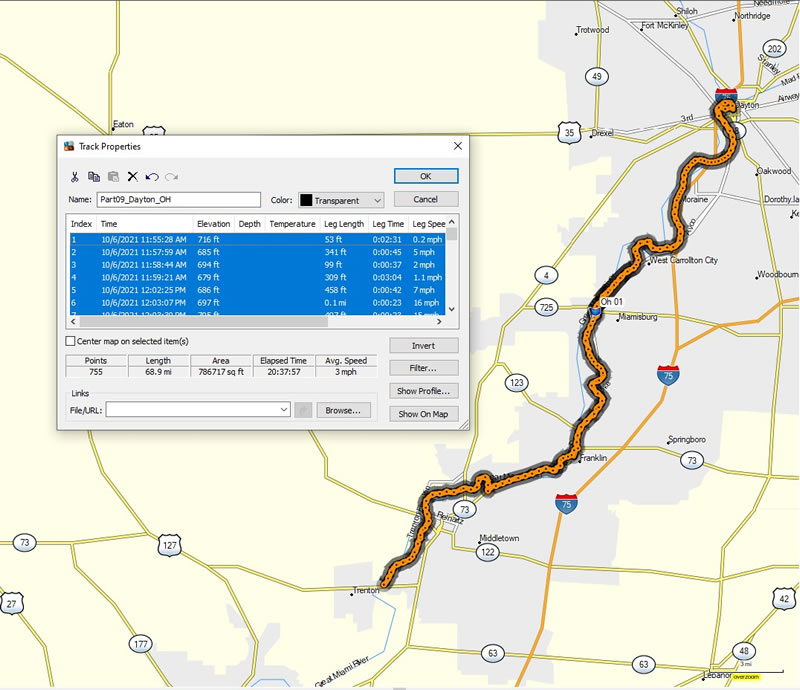Click the US 42 route shield
Screen dimensions: 800x690
[x=784, y=599]
